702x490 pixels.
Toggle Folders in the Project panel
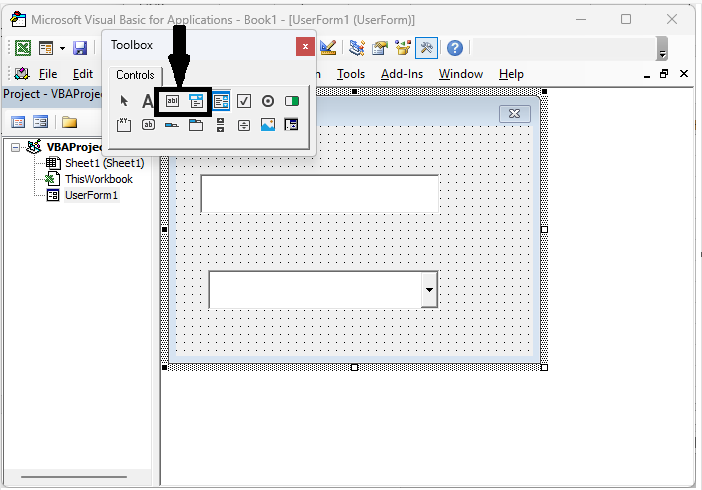[69, 122]
